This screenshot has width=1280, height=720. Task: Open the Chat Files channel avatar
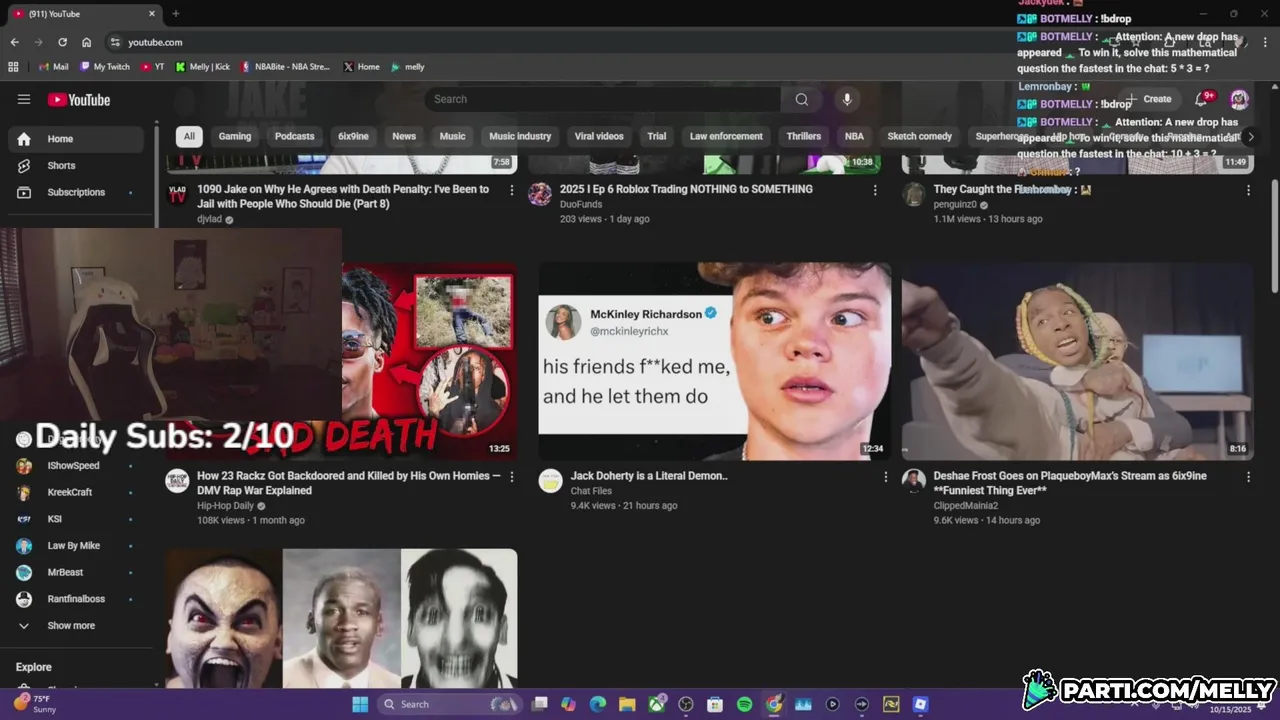tap(550, 481)
